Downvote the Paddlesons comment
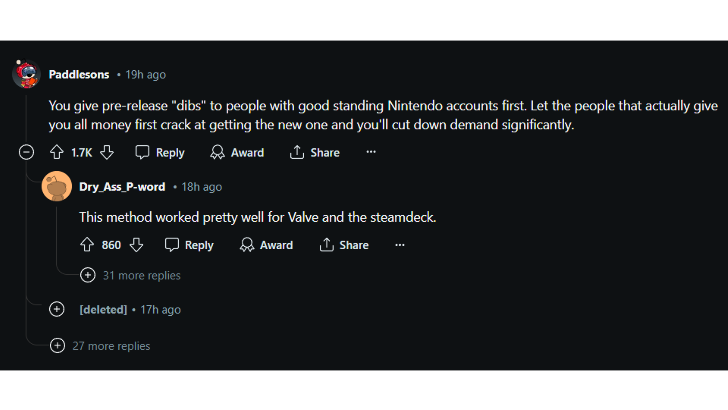The image size is (728, 410). 107,152
